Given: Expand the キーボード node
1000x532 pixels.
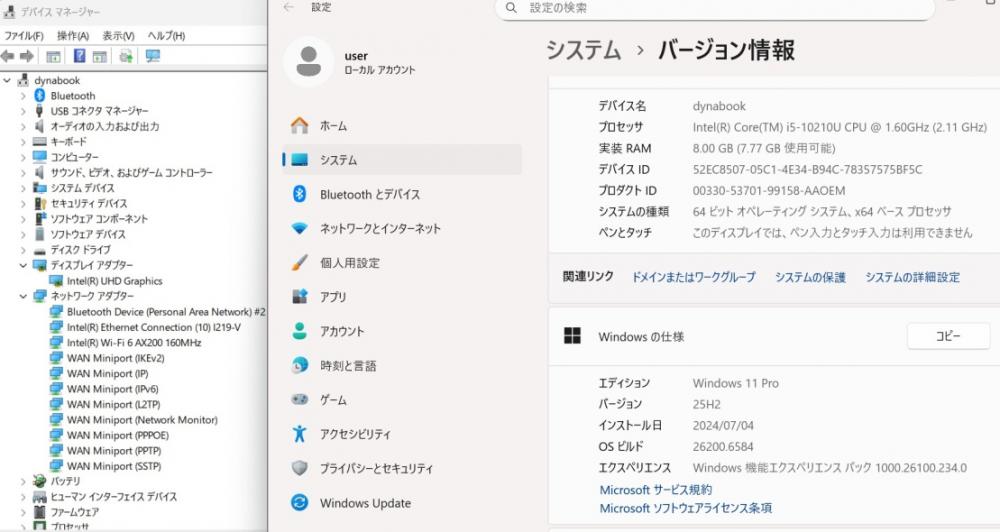Looking at the screenshot, I should pos(23,142).
